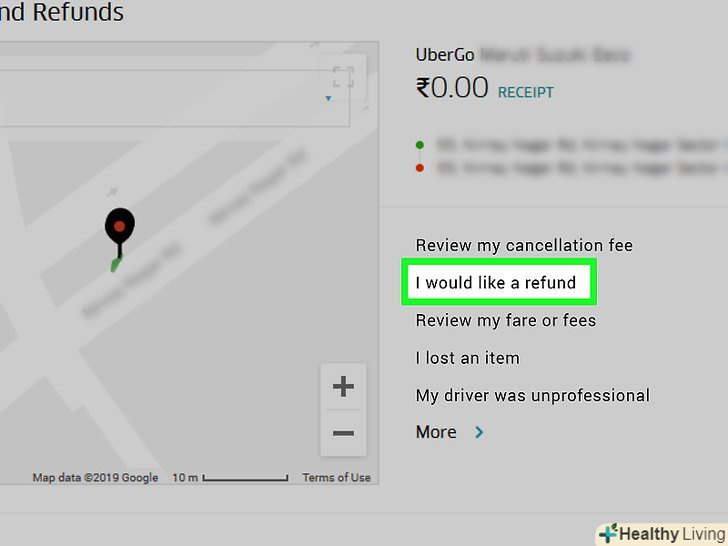Open the More help topics list
Viewport: 728px width, 546px height.
coord(436,432)
